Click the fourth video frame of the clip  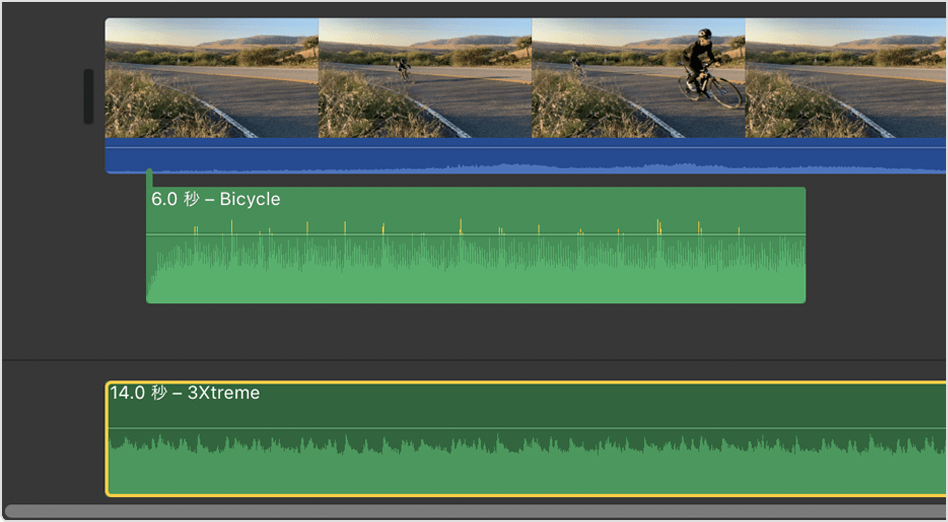pos(846,78)
